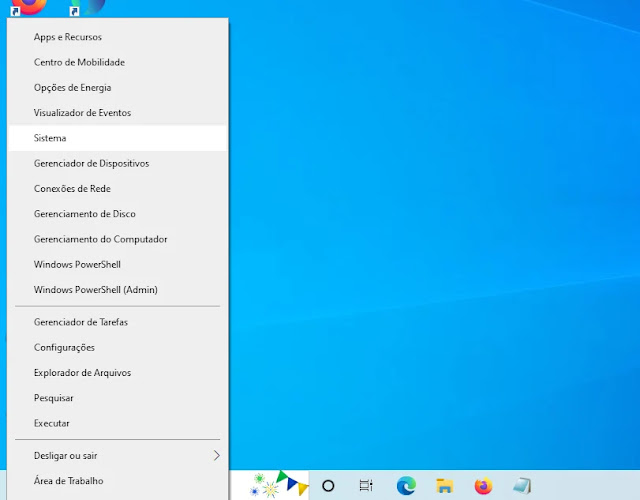Choose Opções de Energia
Image resolution: width=640 pixels, height=500 pixels.
tap(72, 88)
